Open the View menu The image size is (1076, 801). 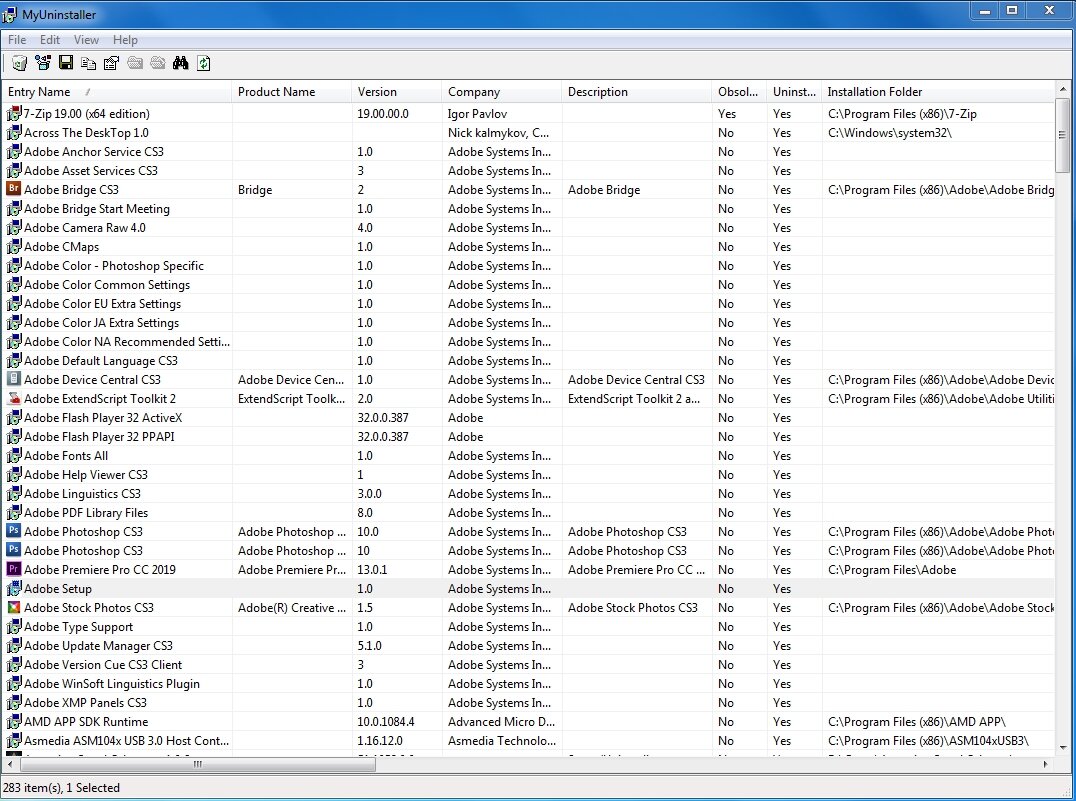tap(86, 40)
